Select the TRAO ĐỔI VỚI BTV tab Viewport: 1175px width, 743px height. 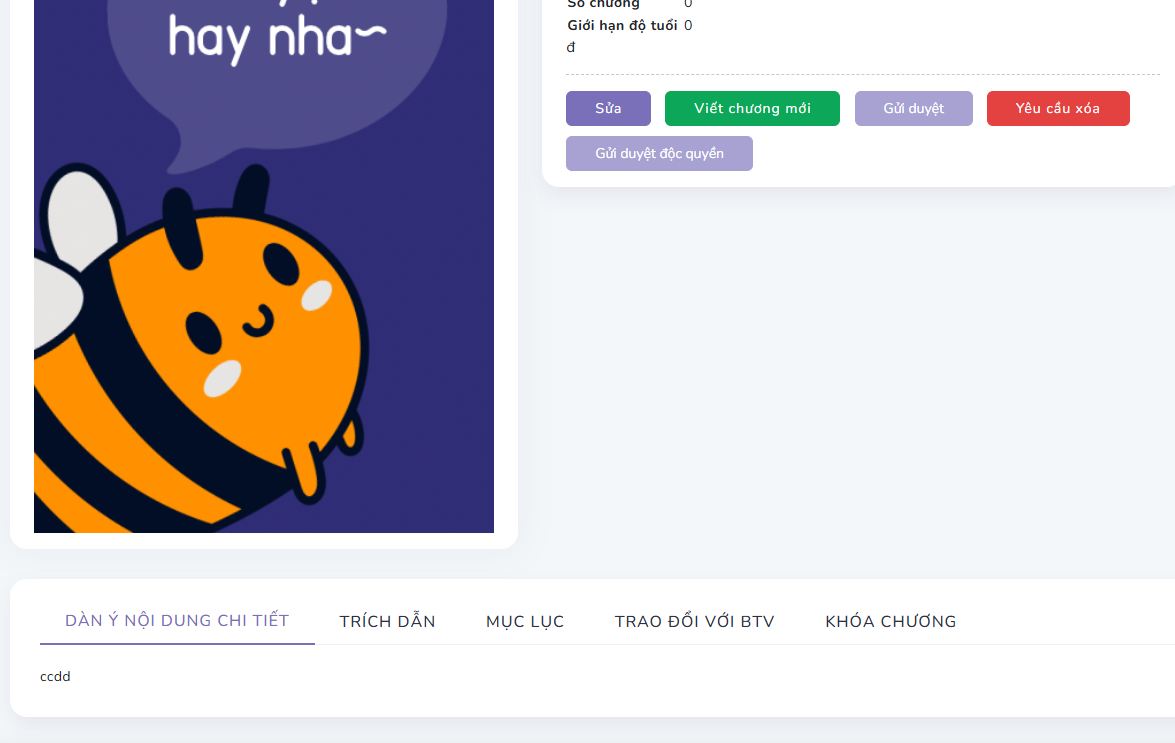point(695,622)
